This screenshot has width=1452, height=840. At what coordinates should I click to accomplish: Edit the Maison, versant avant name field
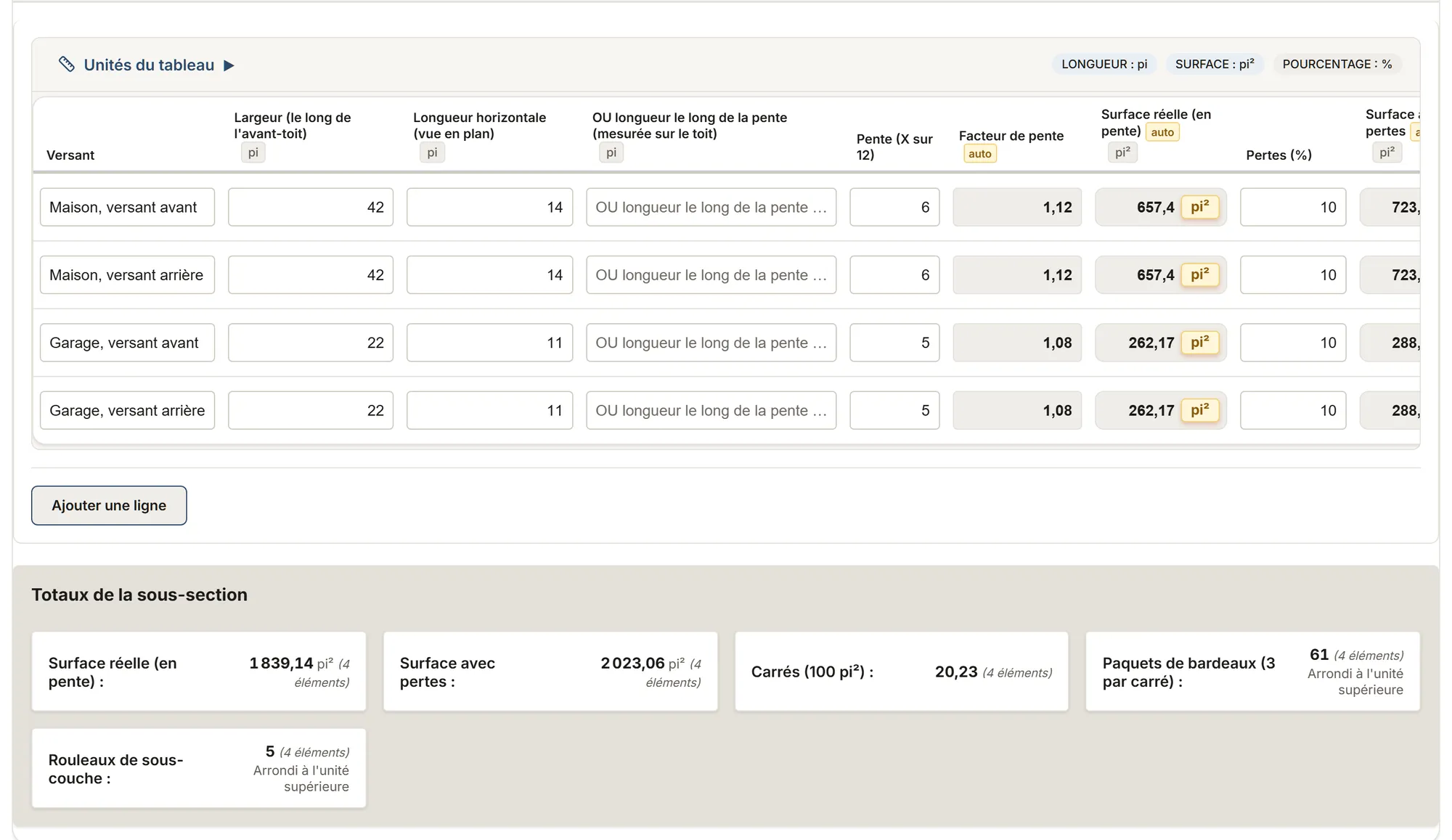click(127, 207)
